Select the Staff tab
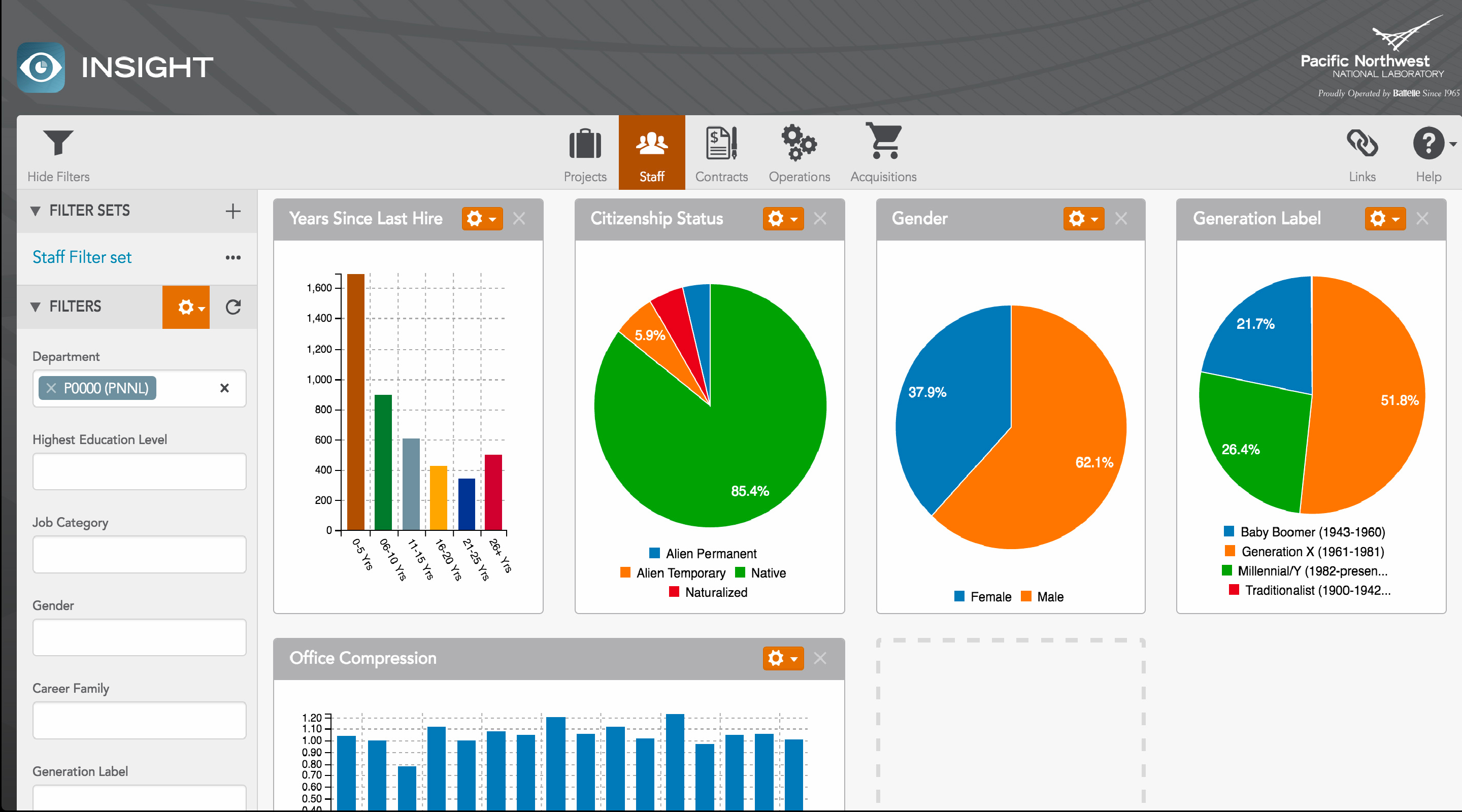The height and width of the screenshot is (812, 1462). (651, 153)
